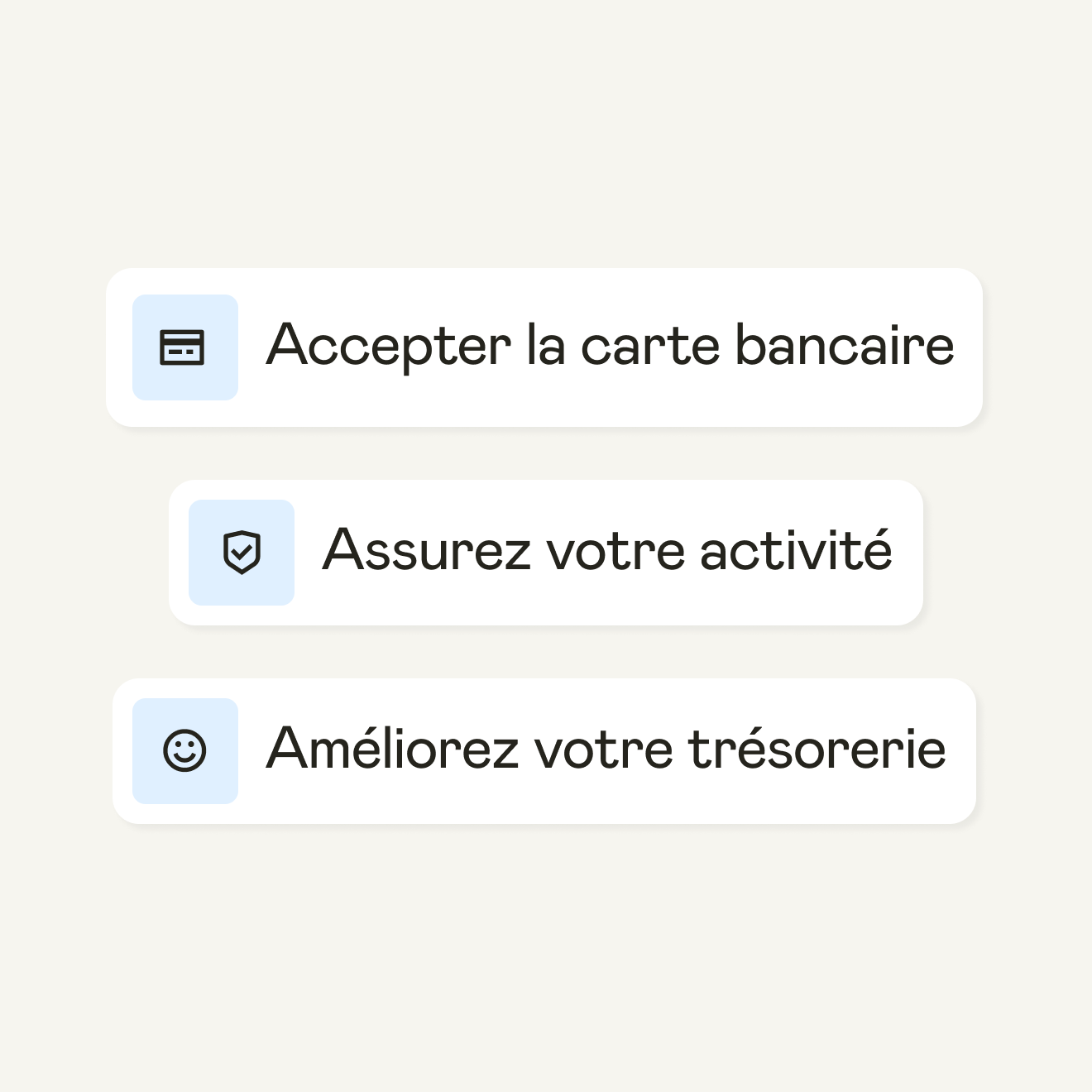Click the word "bancaire"

tap(845, 346)
